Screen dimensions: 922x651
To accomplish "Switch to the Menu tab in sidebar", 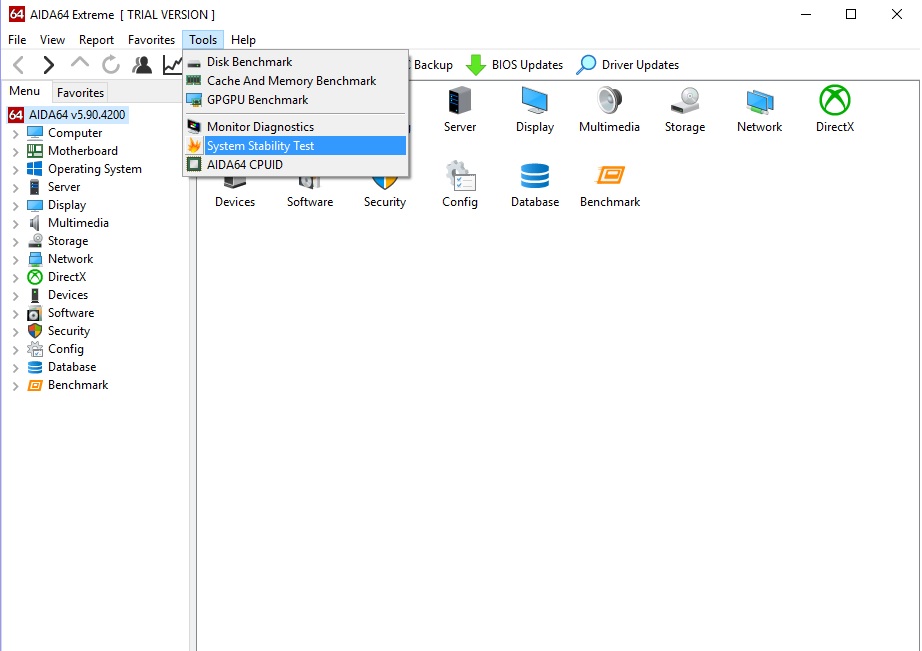I will [25, 91].
